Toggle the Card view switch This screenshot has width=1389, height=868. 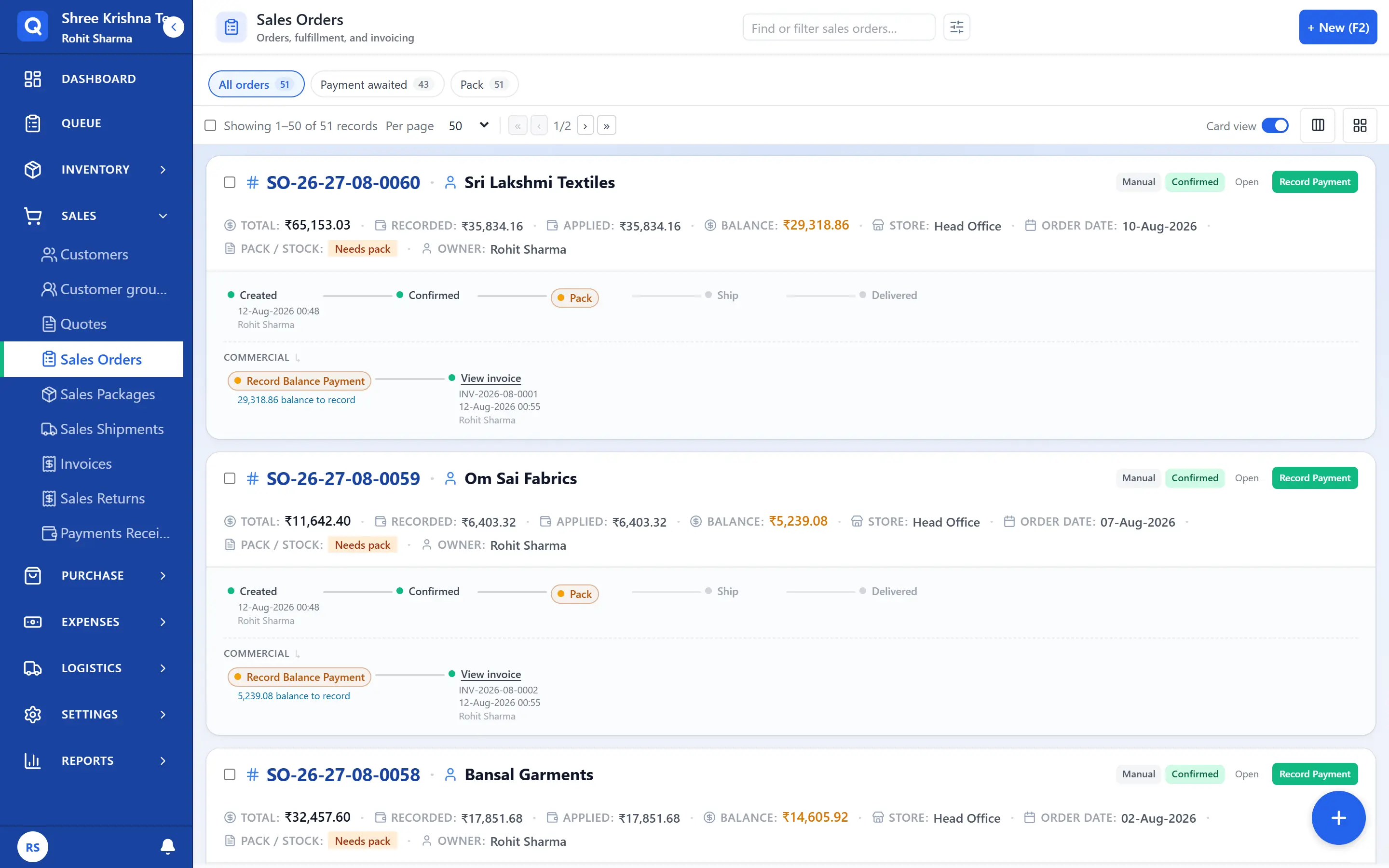[x=1275, y=125]
